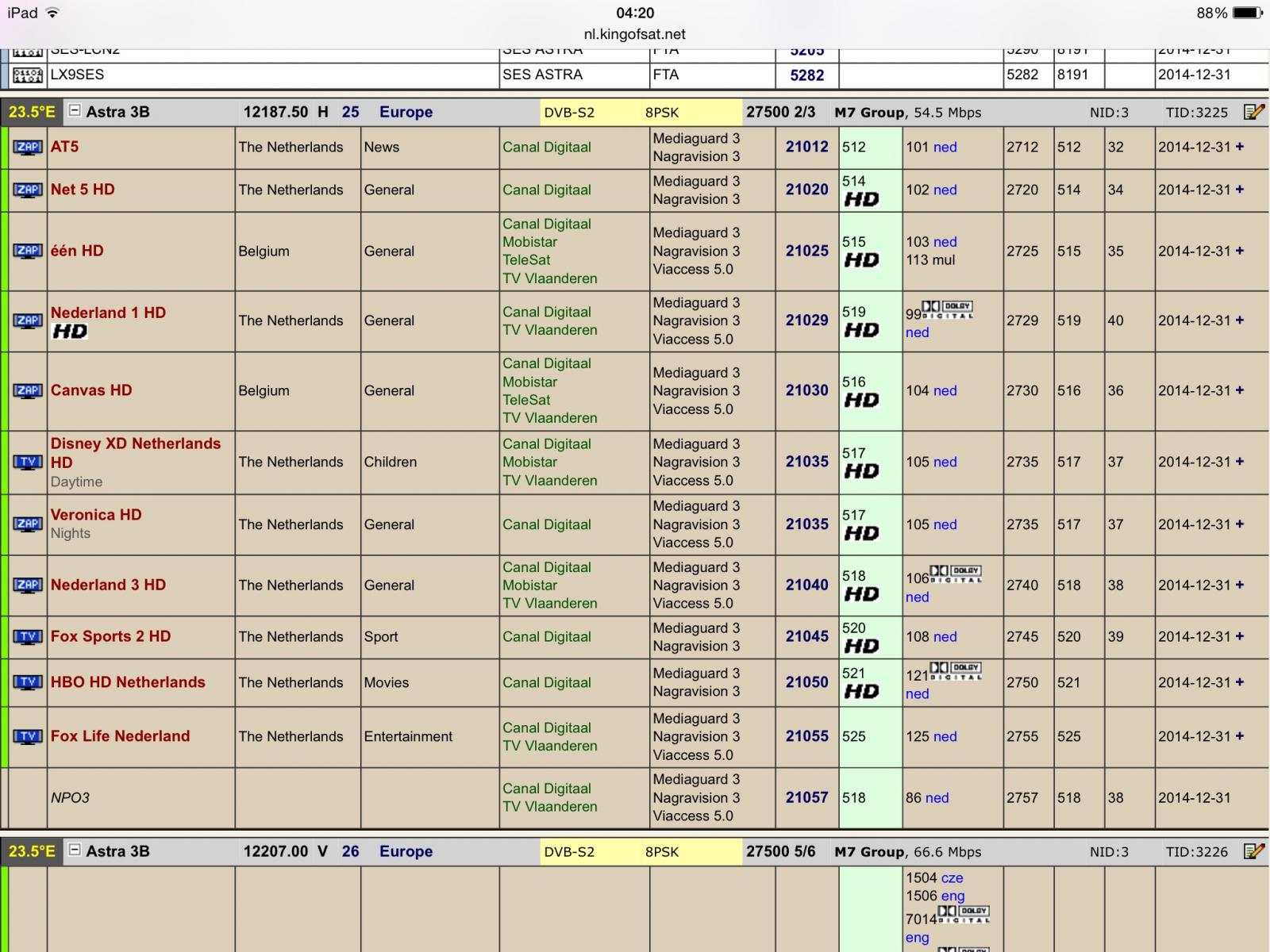Click the ZAP icon for Canvas HD
Image resolution: width=1270 pixels, height=952 pixels.
[x=28, y=391]
